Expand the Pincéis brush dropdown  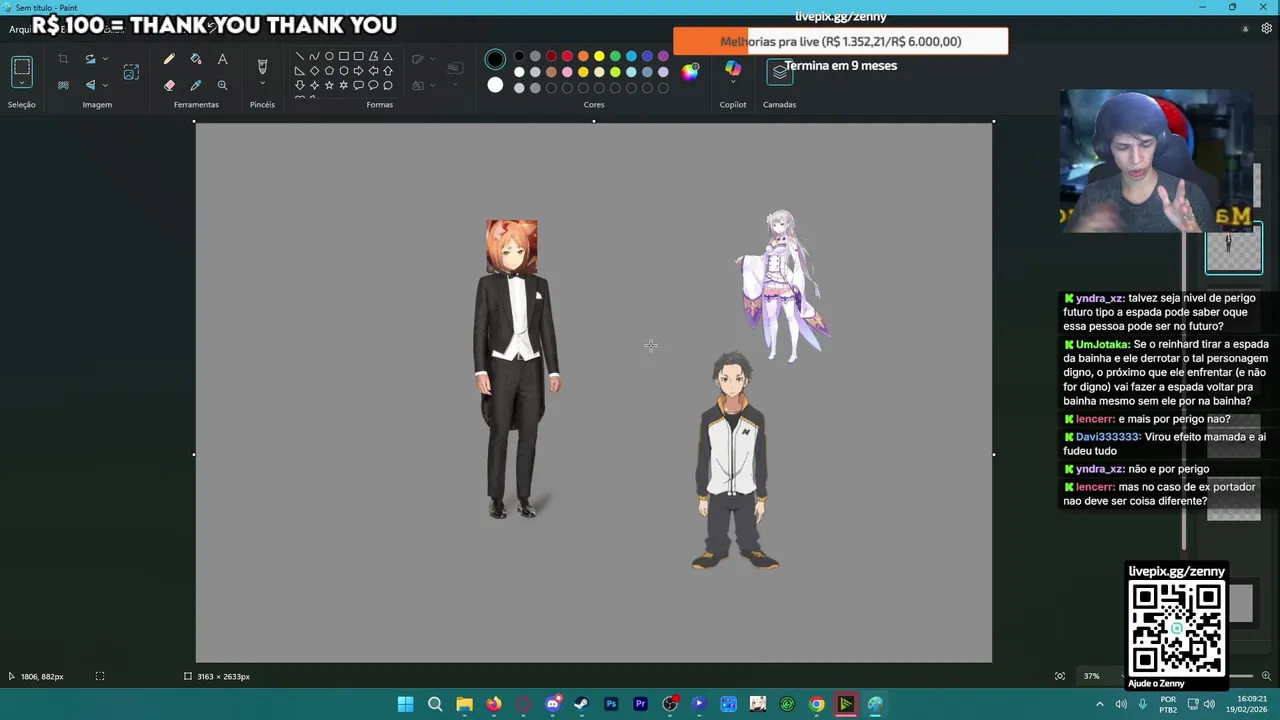pyautogui.click(x=262, y=85)
